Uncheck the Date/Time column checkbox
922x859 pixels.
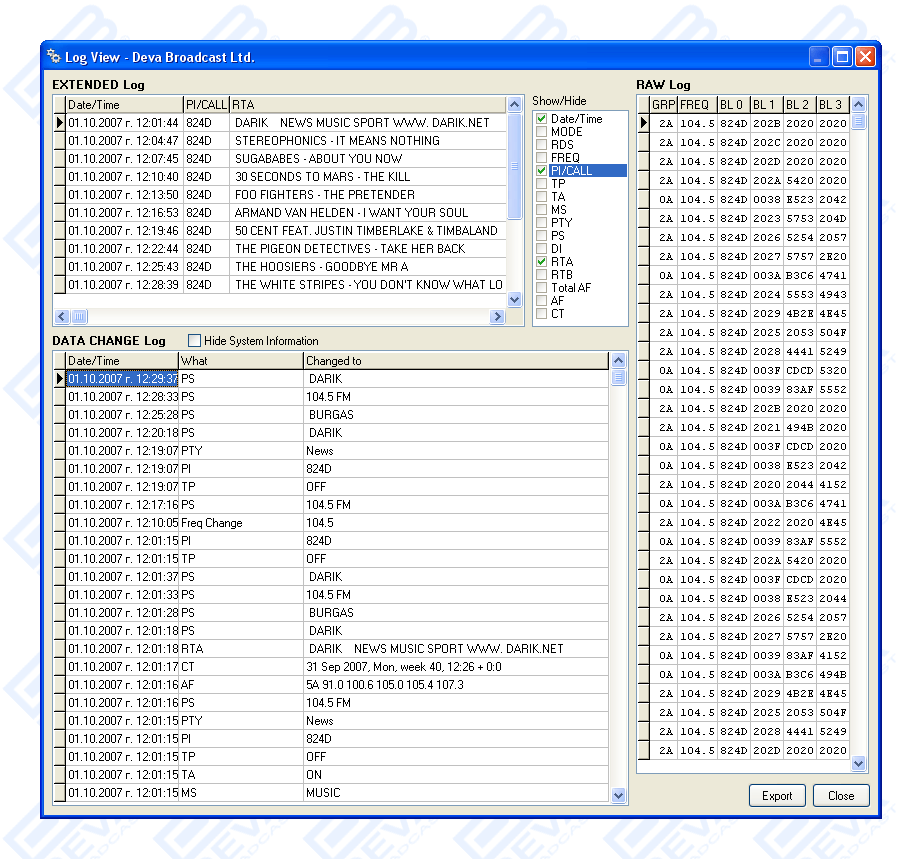[542, 119]
